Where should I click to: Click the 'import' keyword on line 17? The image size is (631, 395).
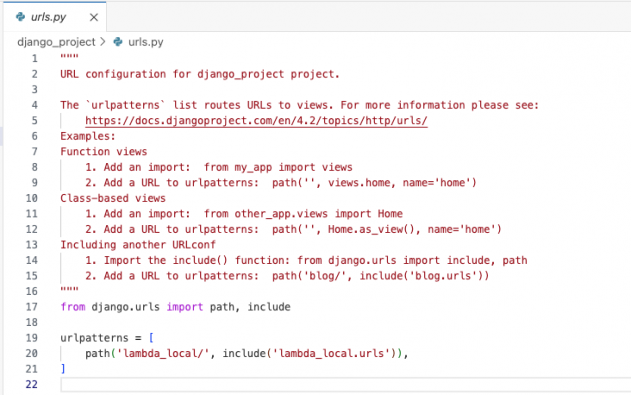tap(185, 307)
